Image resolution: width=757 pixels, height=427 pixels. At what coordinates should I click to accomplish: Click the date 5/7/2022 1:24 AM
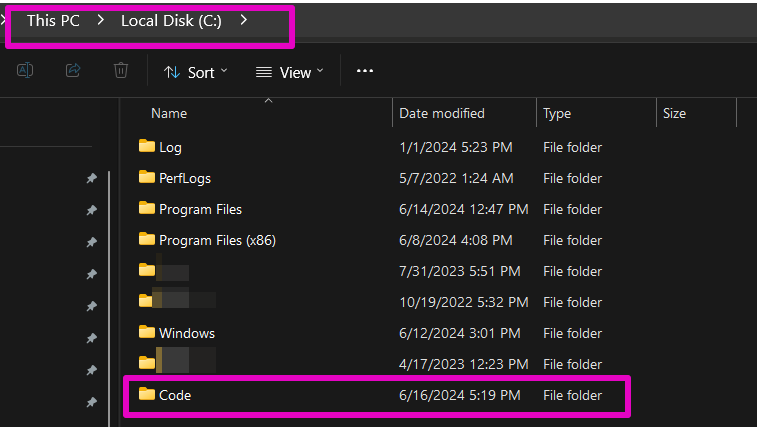pos(456,178)
